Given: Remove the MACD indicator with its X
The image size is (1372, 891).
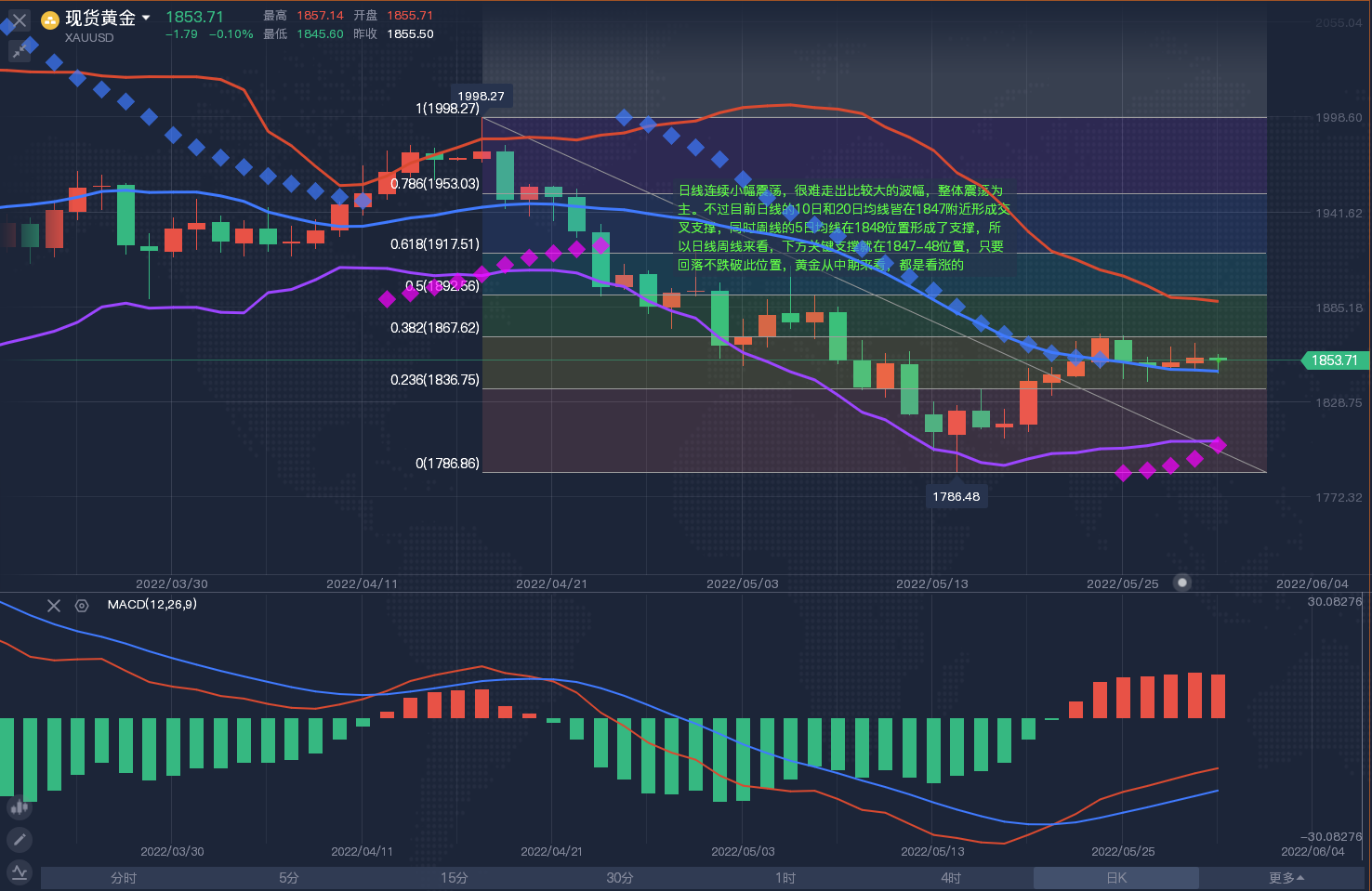Looking at the screenshot, I should tap(54, 606).
